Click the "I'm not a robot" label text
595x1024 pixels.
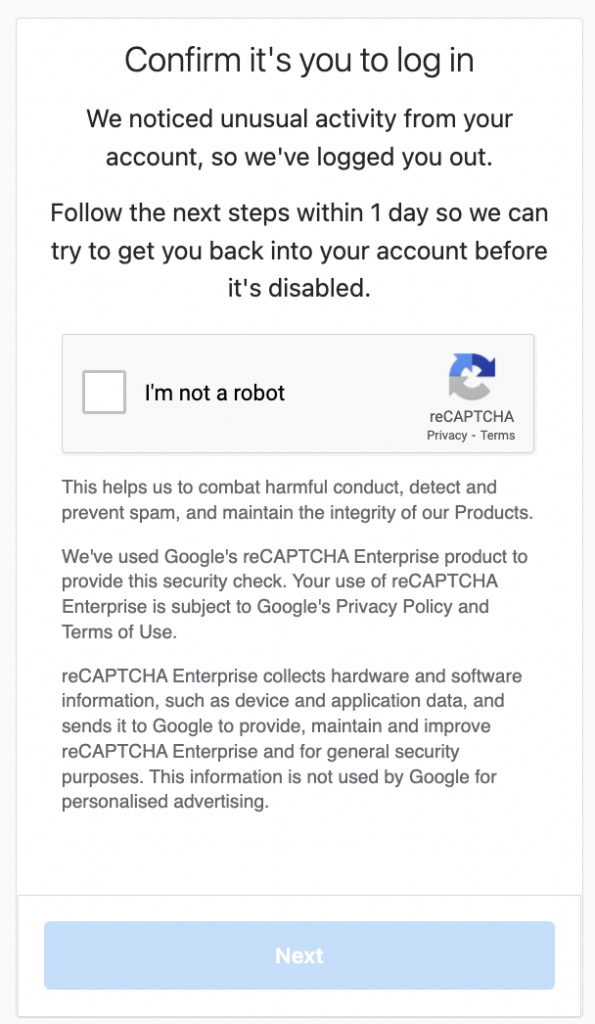coord(215,392)
